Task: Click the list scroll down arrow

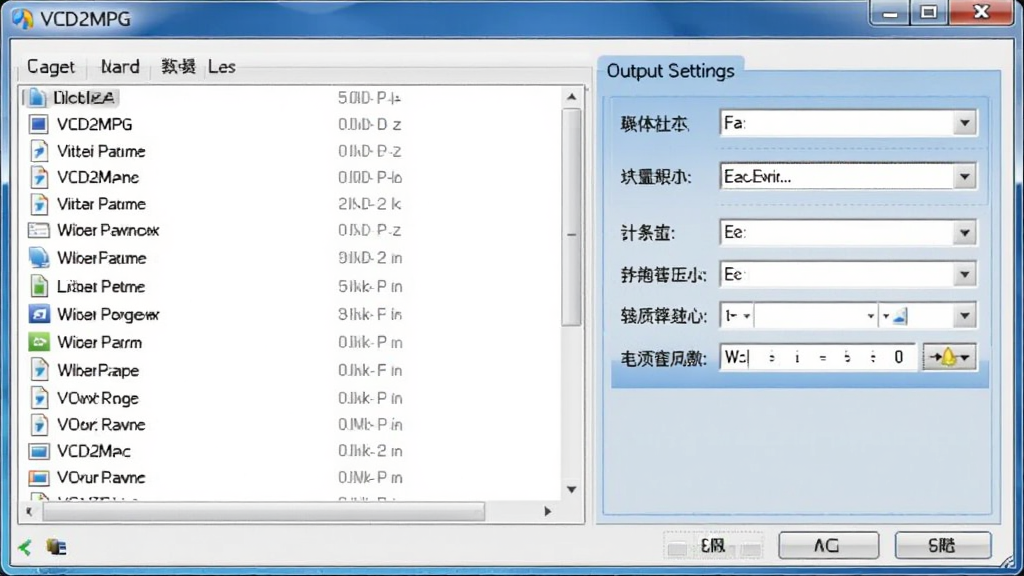Action: point(571,489)
